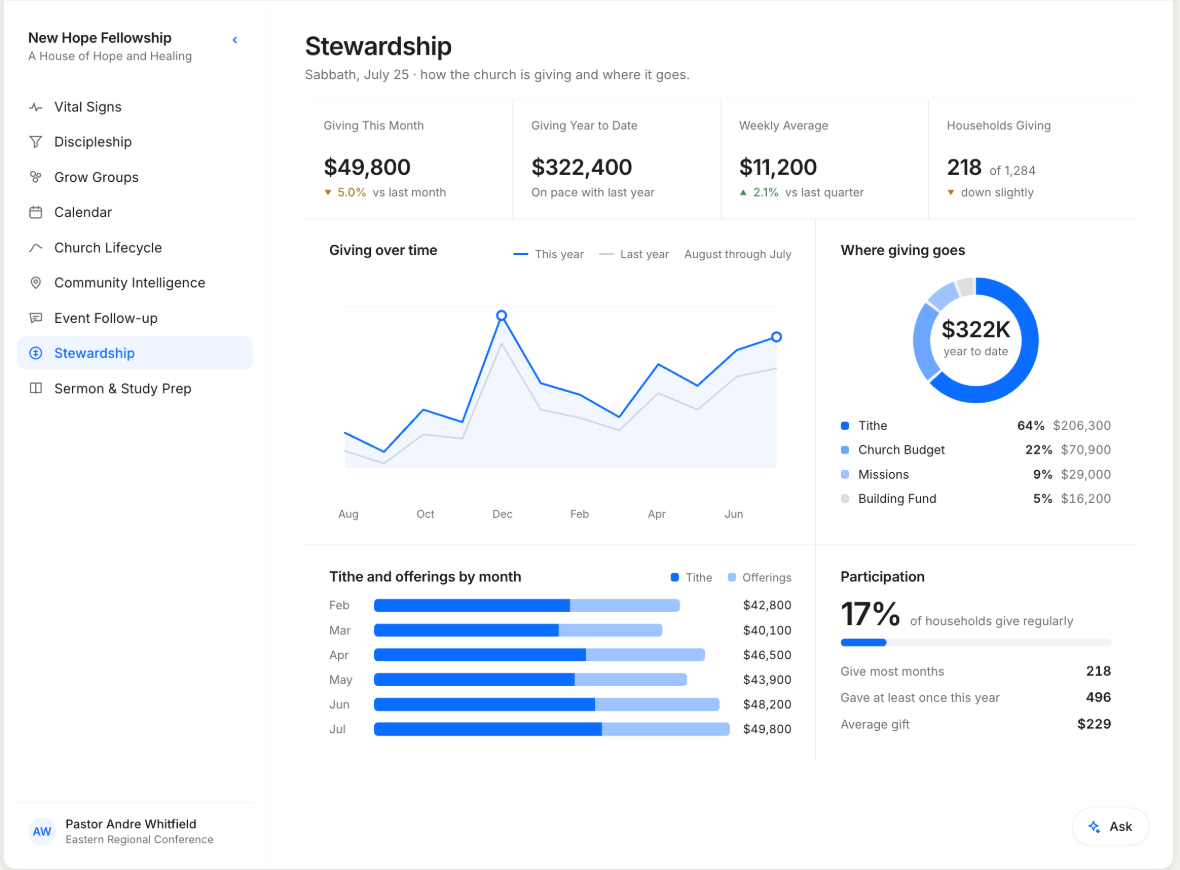Viewport: 1180px width, 870px height.
Task: Click Tithe amount $206,300
Action: (x=1081, y=426)
